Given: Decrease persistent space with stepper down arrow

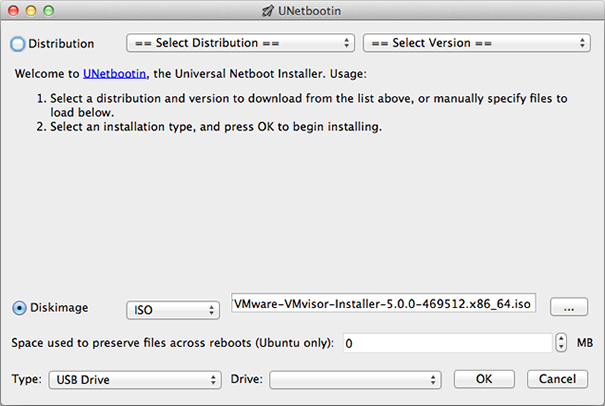Looking at the screenshot, I should [x=561, y=347].
